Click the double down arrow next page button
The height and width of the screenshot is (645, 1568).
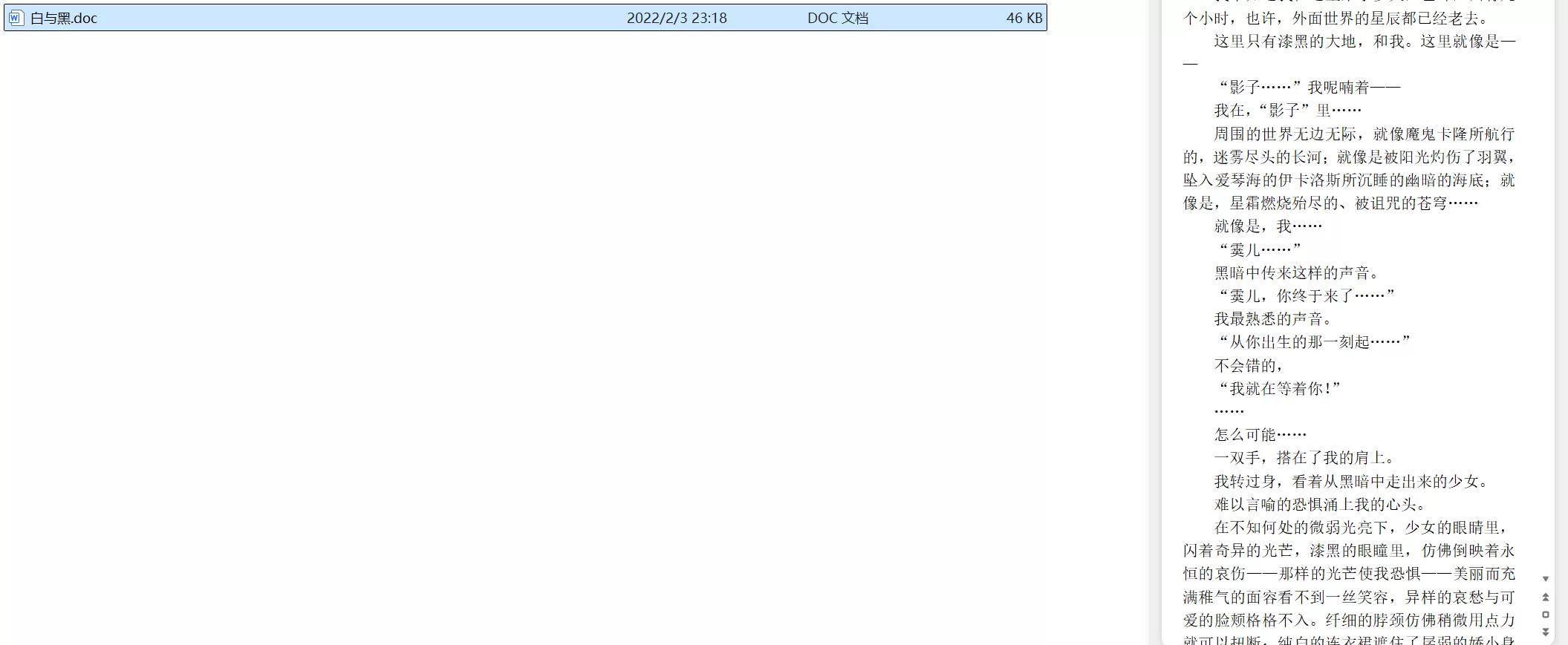(1546, 632)
